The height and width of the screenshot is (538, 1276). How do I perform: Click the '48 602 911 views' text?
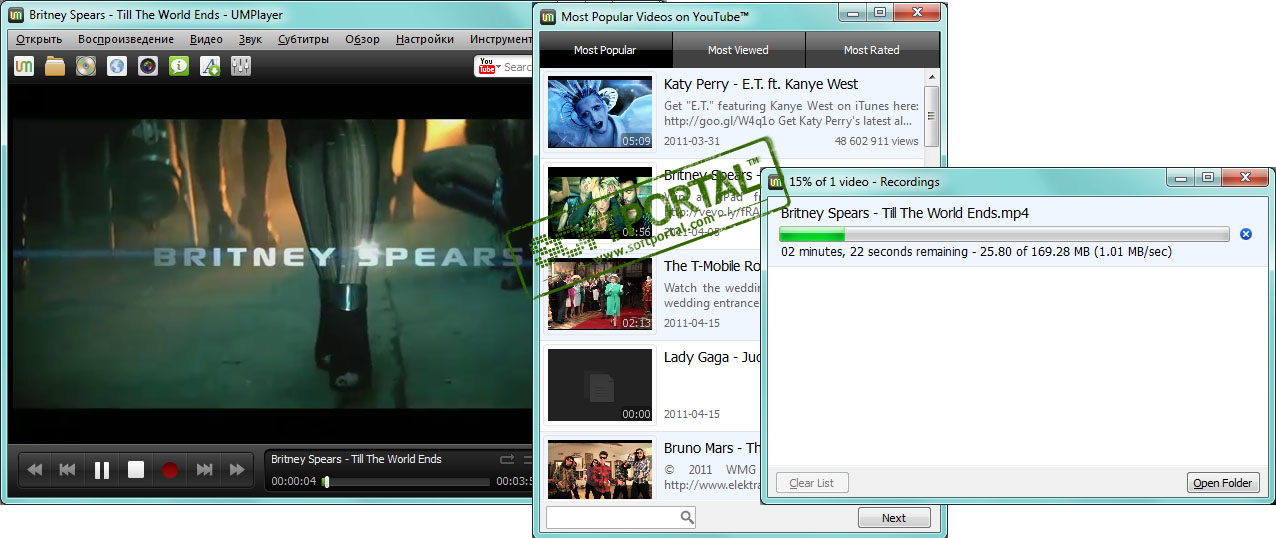[x=877, y=141]
